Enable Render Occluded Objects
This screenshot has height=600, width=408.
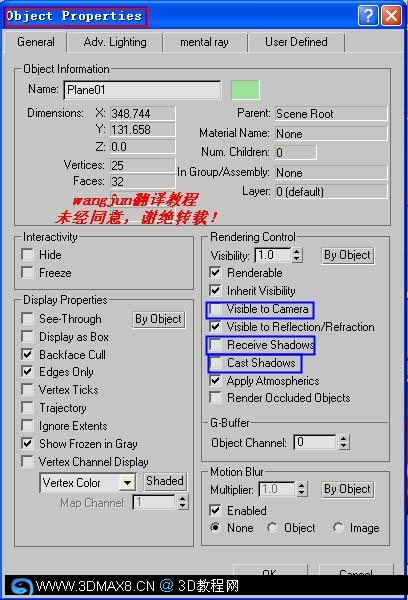tap(215, 397)
